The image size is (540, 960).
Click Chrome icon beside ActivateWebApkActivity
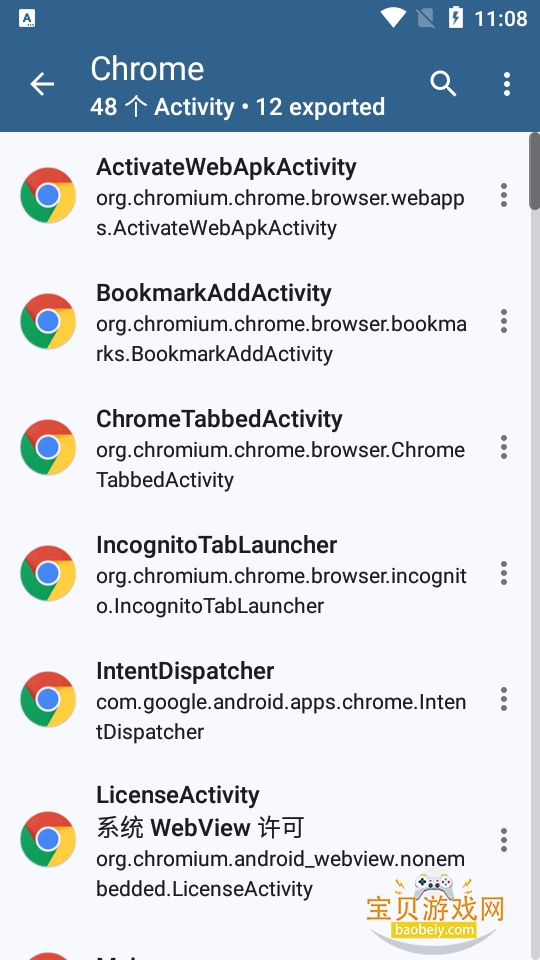48,195
